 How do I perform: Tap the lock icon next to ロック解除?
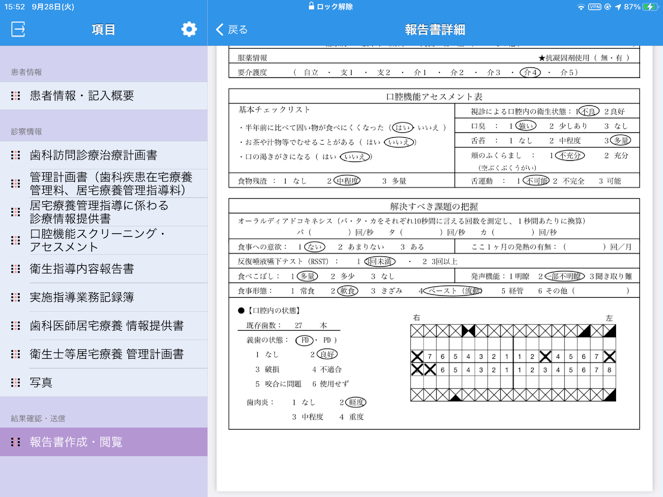312,6
